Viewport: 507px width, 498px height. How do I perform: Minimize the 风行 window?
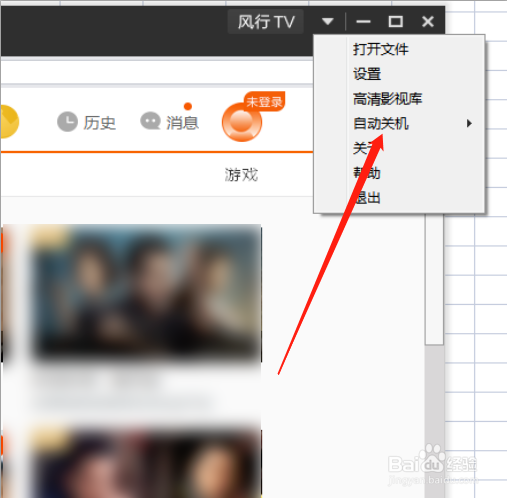(363, 22)
